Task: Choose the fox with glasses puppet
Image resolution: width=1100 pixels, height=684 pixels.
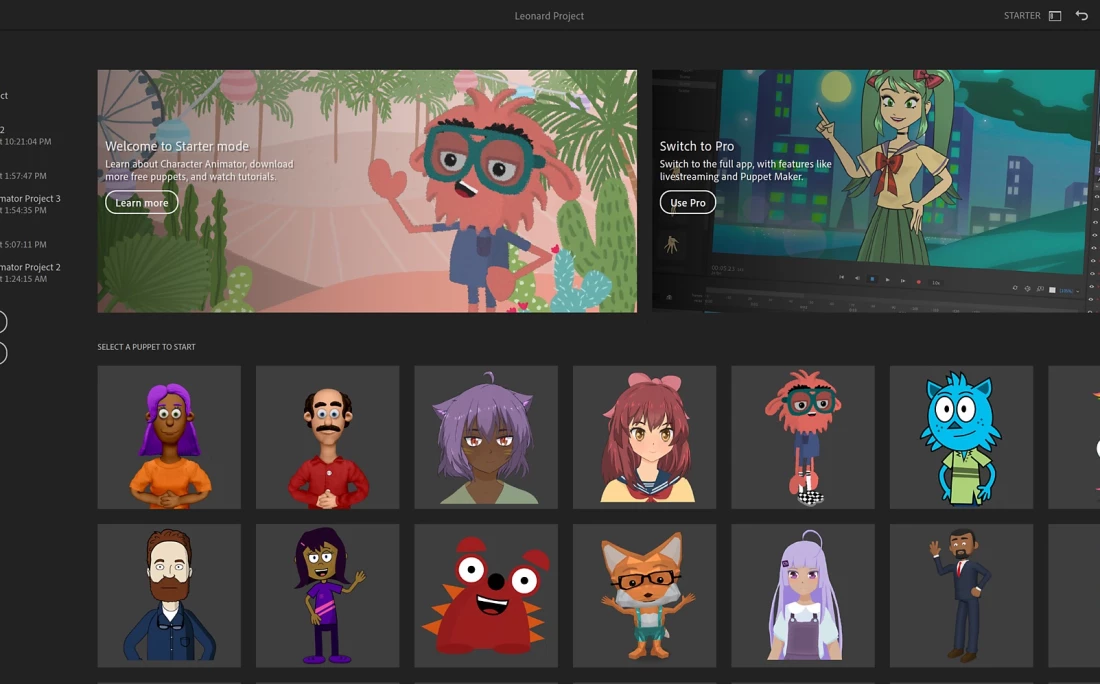Action: click(x=644, y=595)
